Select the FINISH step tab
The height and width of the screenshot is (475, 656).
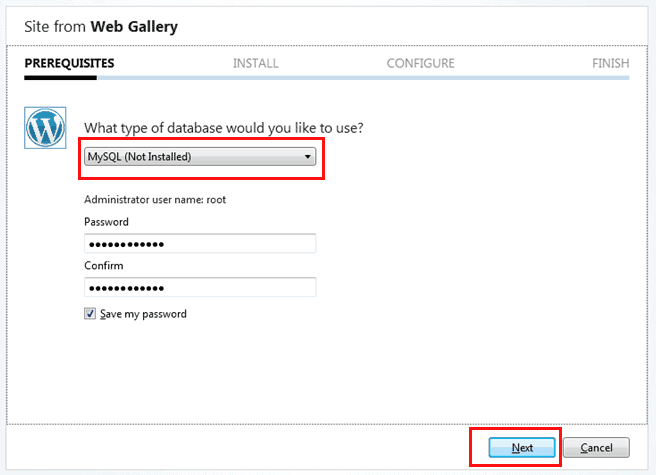coord(610,63)
